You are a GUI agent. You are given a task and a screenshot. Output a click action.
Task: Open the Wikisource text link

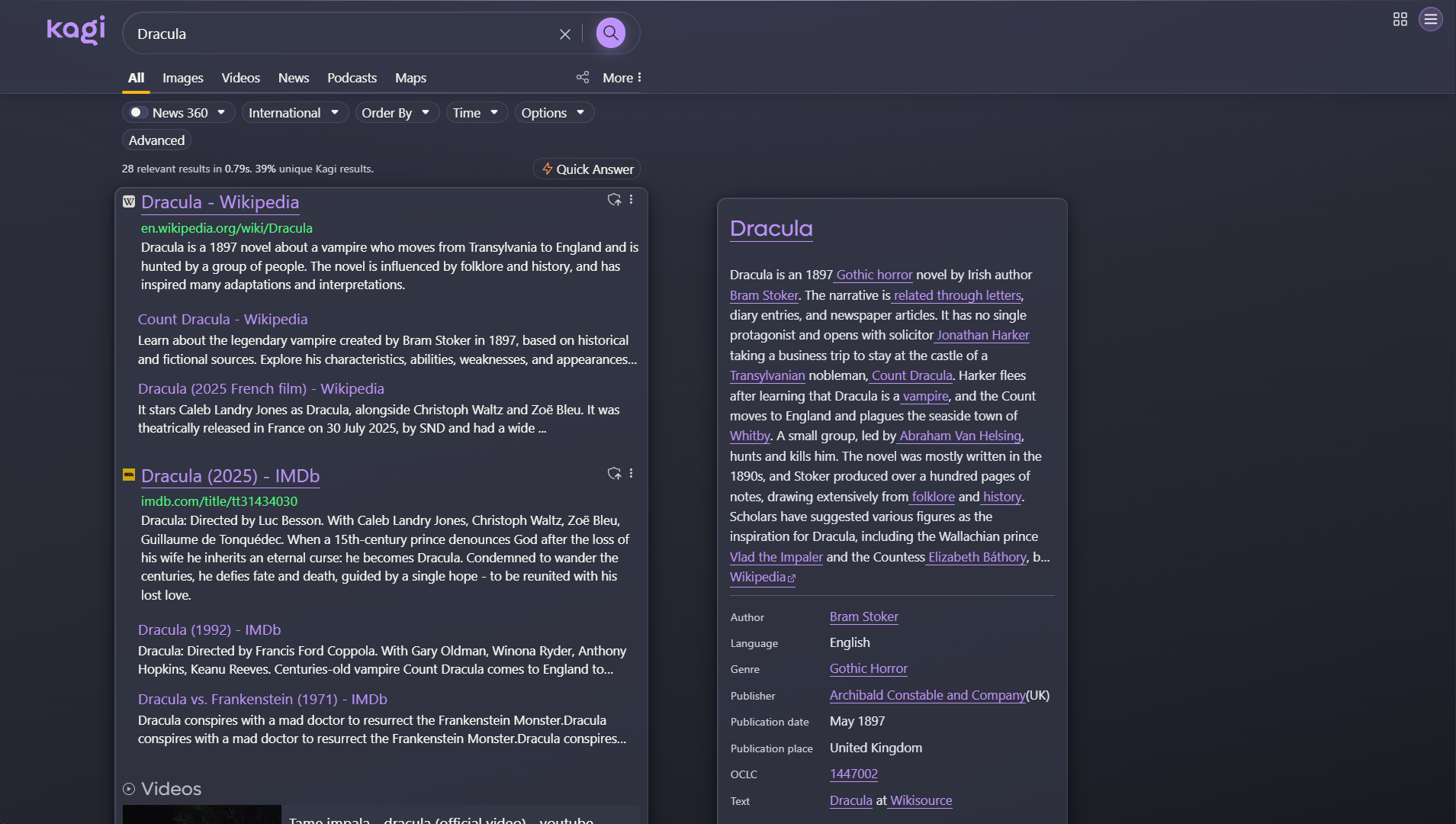point(921,800)
